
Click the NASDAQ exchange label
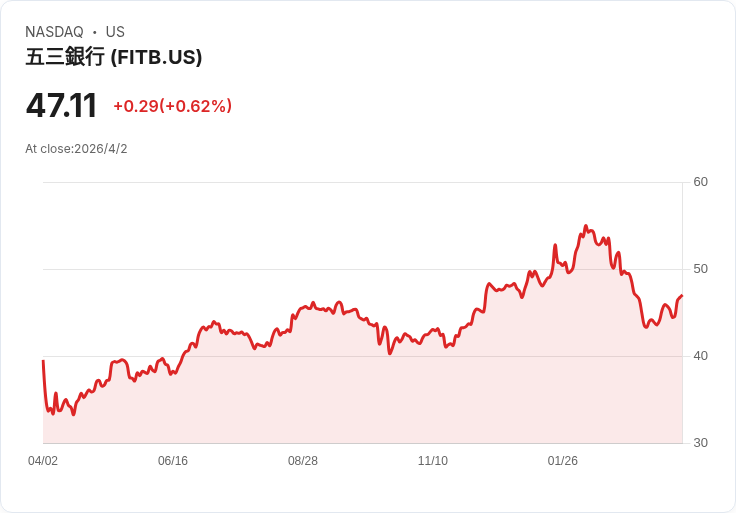click(54, 32)
